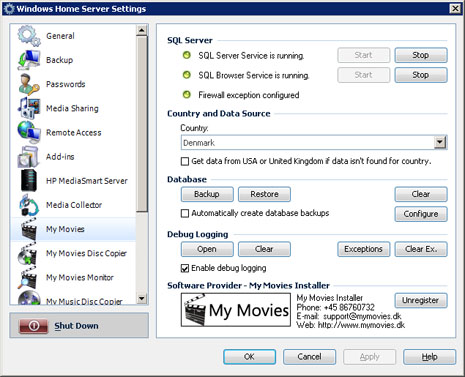This screenshot has height=377, width=465.
Task: Click the settings gear icon in title bar
Action: 9,9
